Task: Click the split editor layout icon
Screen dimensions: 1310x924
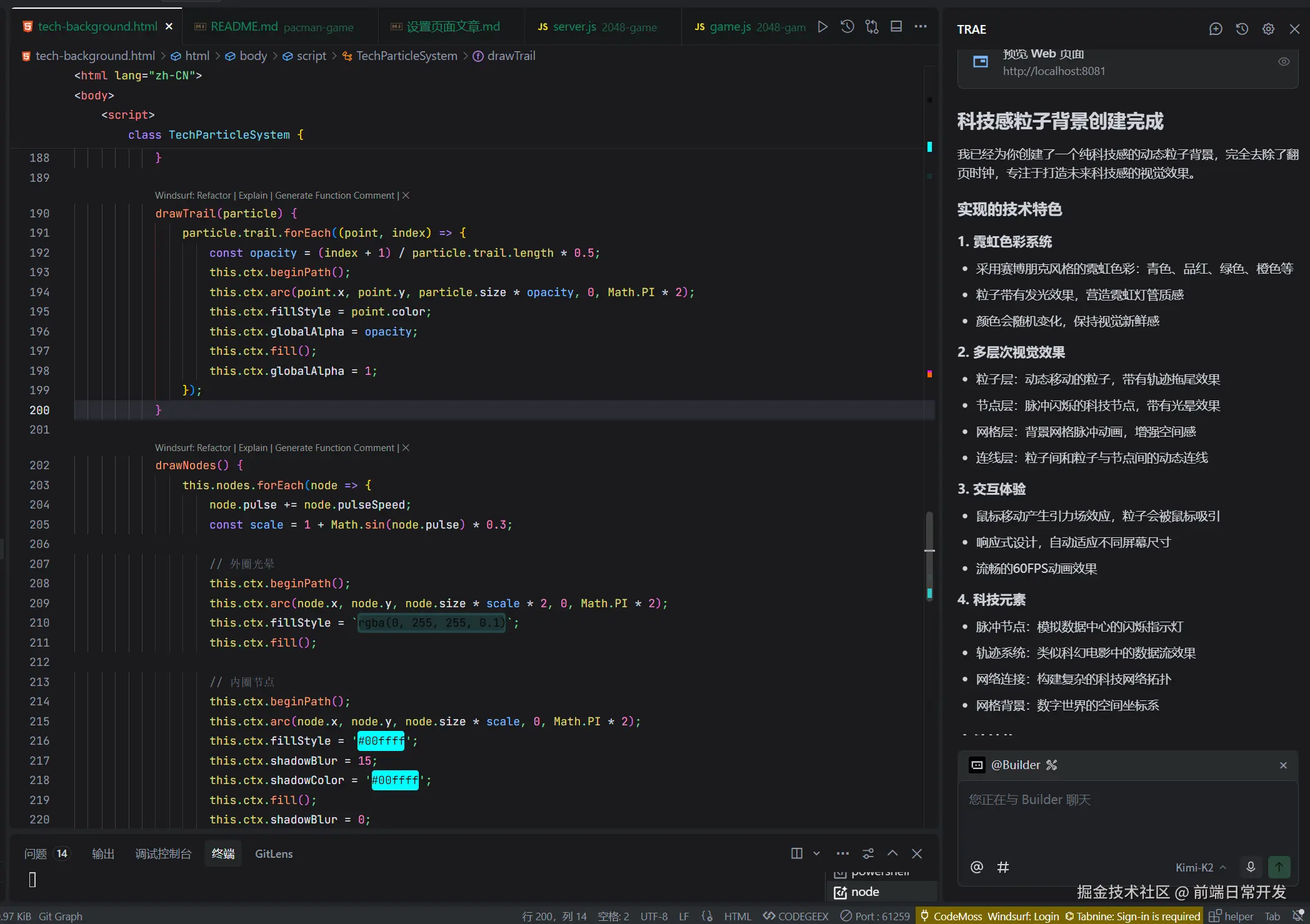Action: click(x=896, y=27)
